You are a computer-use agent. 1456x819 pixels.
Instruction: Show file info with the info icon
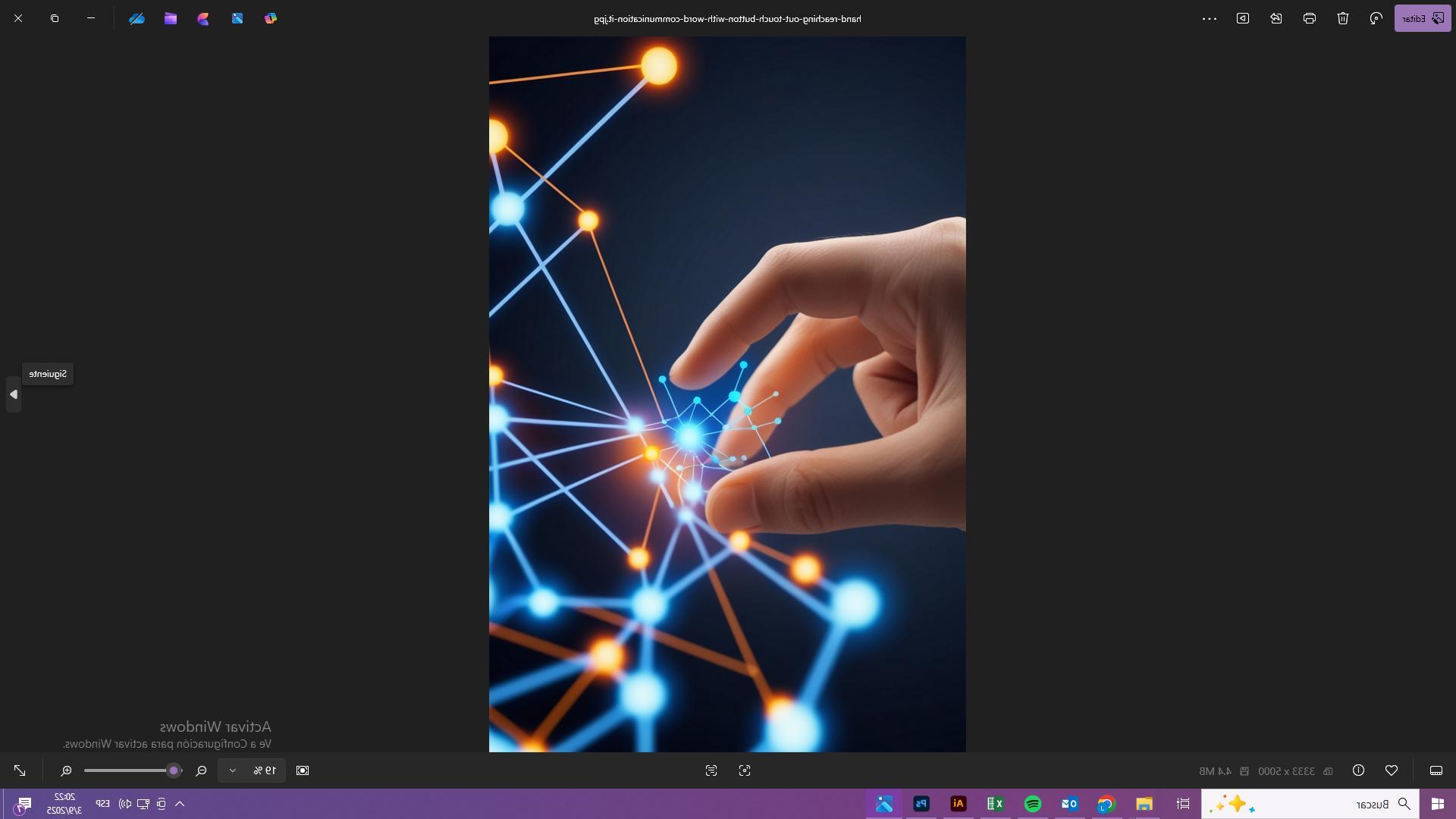[1358, 770]
